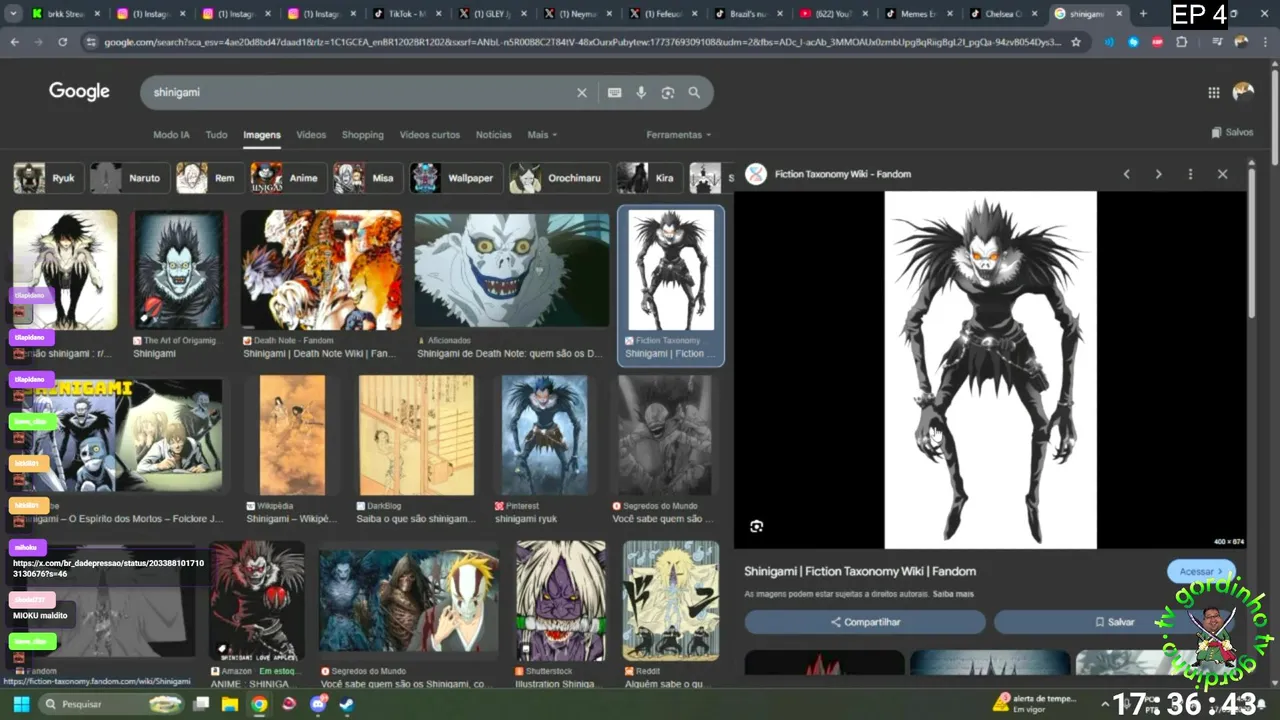The width and height of the screenshot is (1280, 720).
Task: Clear the search box with the X icon
Action: tap(582, 92)
